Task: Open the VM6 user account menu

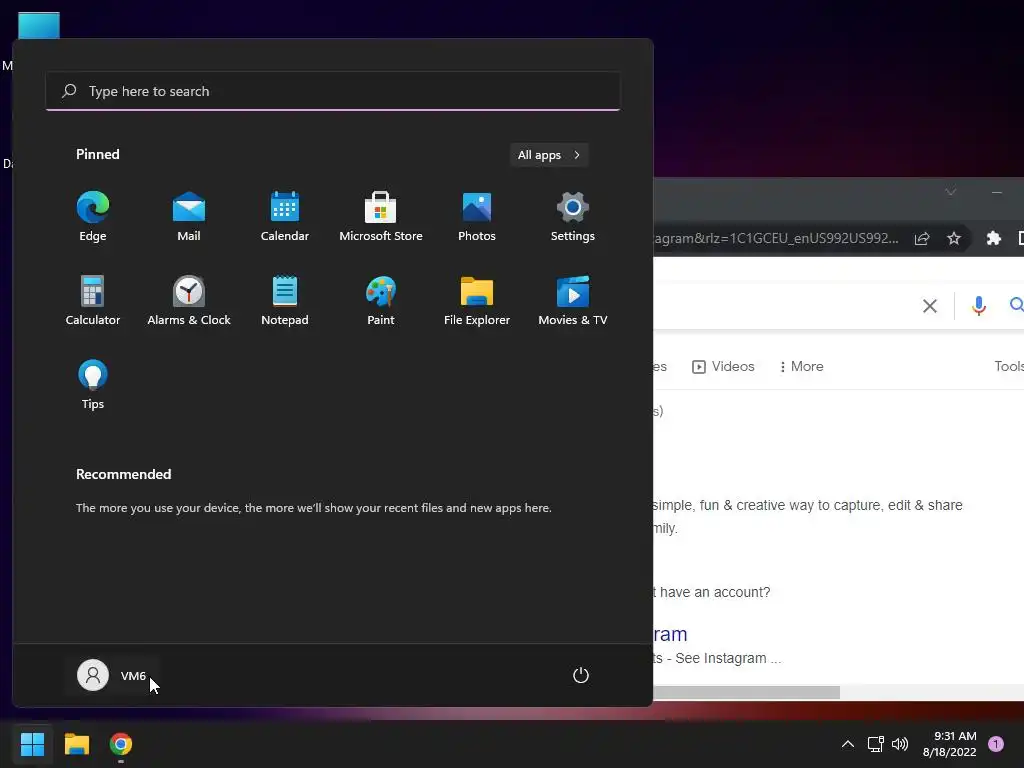Action: pyautogui.click(x=112, y=675)
